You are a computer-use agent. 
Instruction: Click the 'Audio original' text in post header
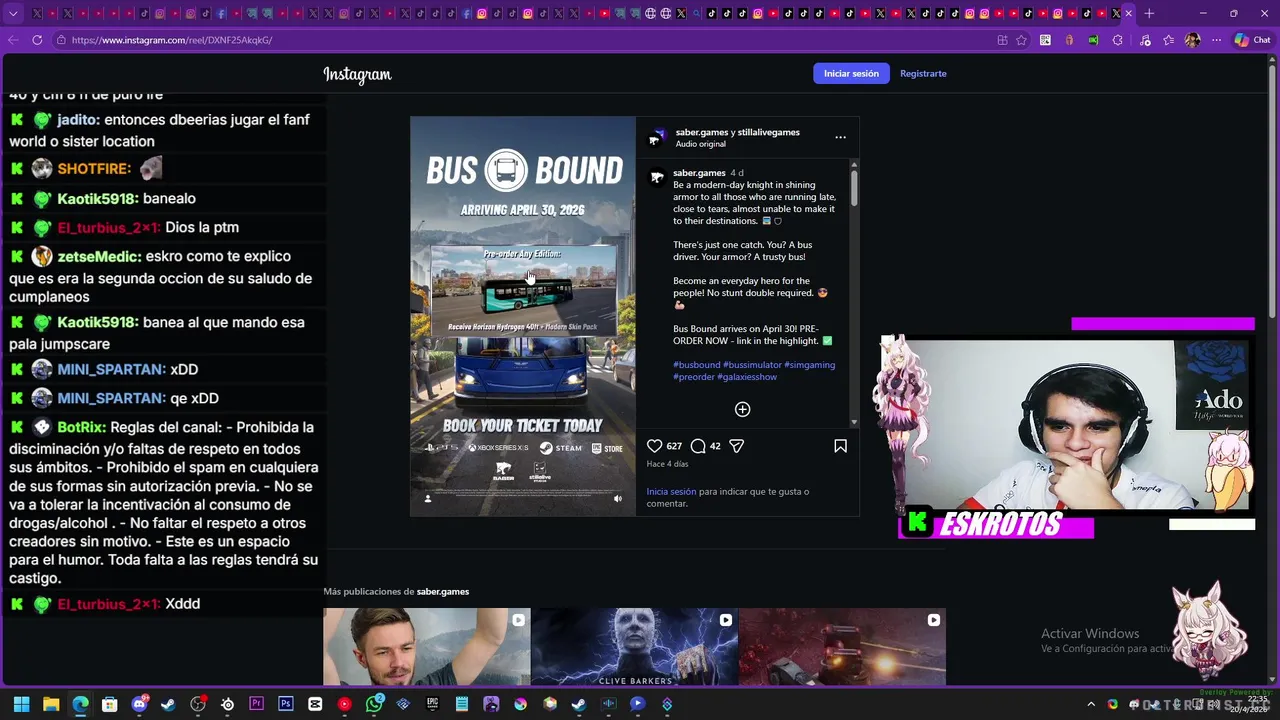coord(700,144)
